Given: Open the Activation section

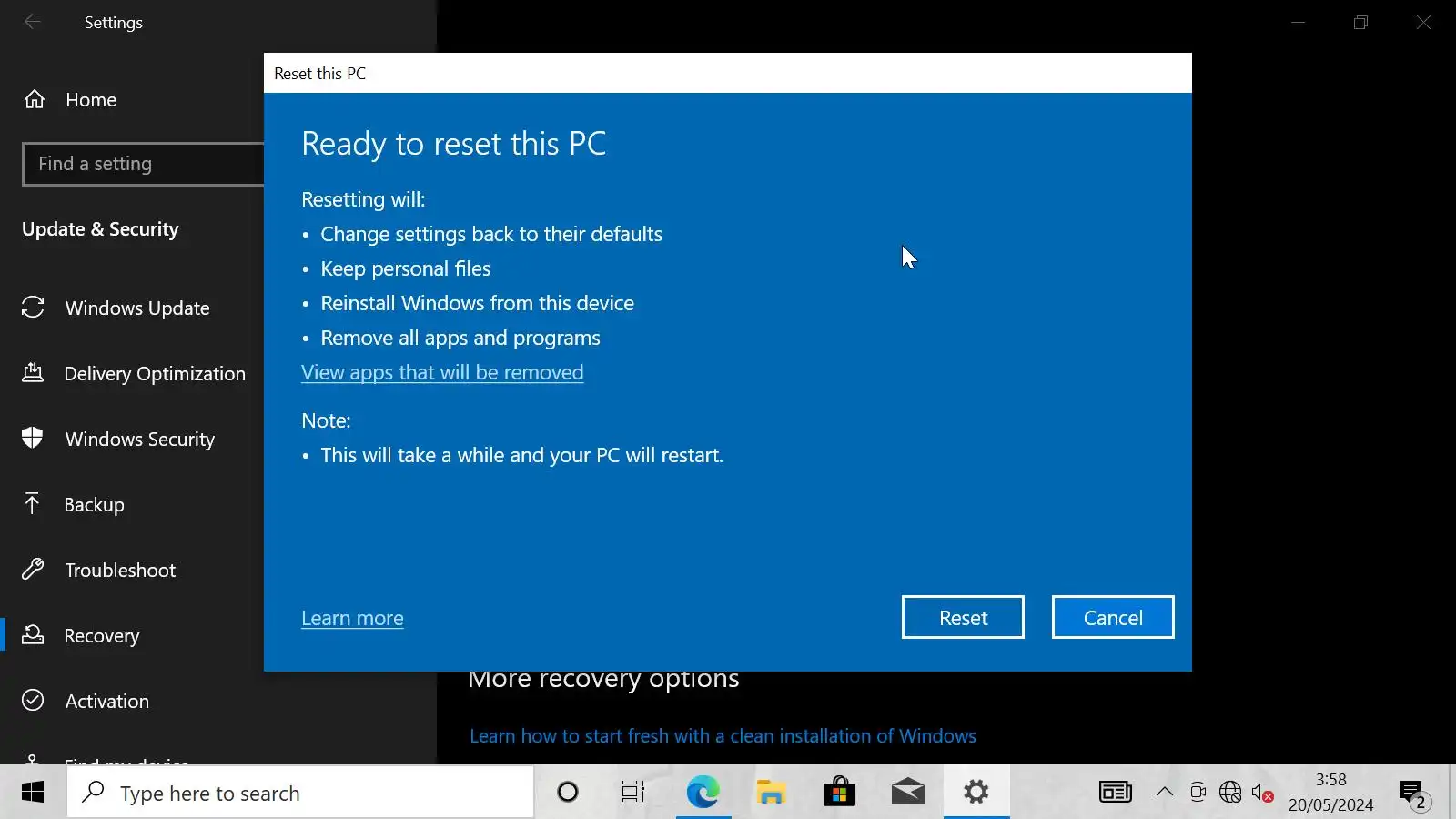Looking at the screenshot, I should click(x=86, y=701).
